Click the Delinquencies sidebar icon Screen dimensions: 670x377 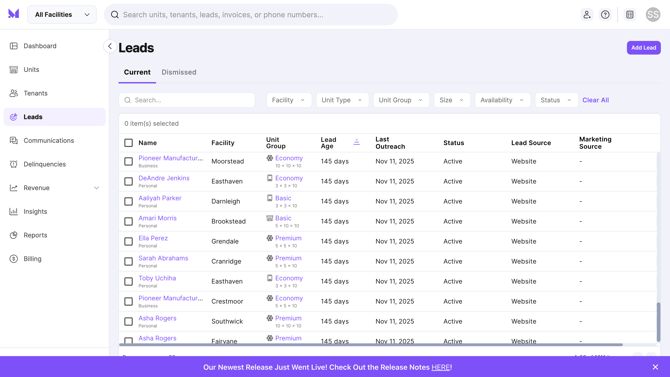pyautogui.click(x=14, y=164)
